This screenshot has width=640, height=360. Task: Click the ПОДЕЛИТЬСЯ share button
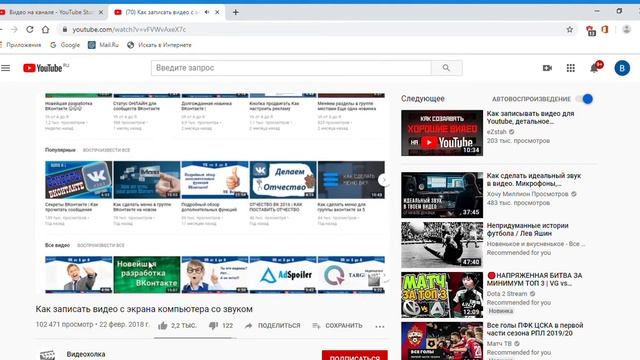[273, 325]
